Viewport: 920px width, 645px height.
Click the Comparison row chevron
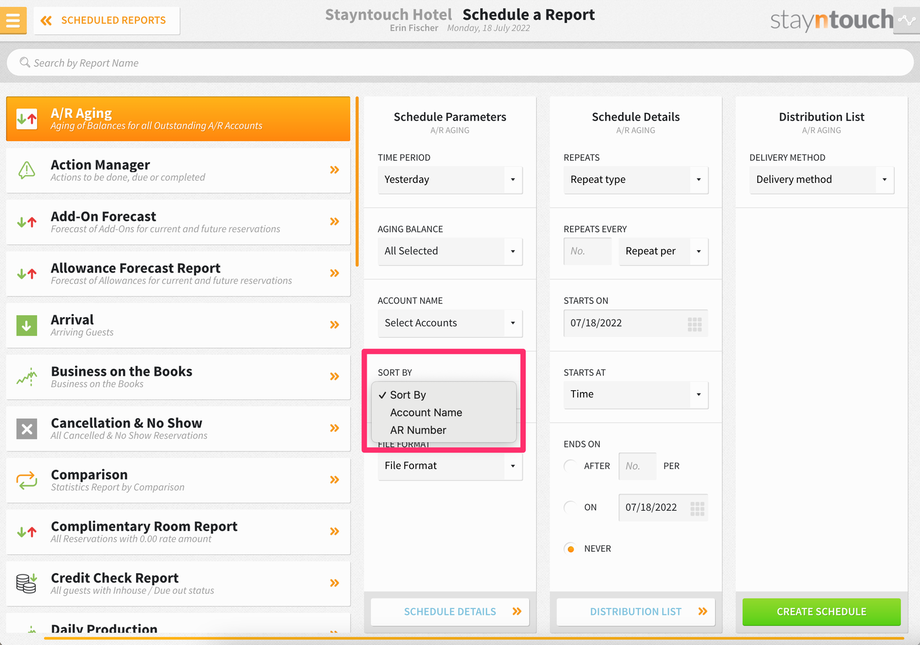[x=334, y=480]
